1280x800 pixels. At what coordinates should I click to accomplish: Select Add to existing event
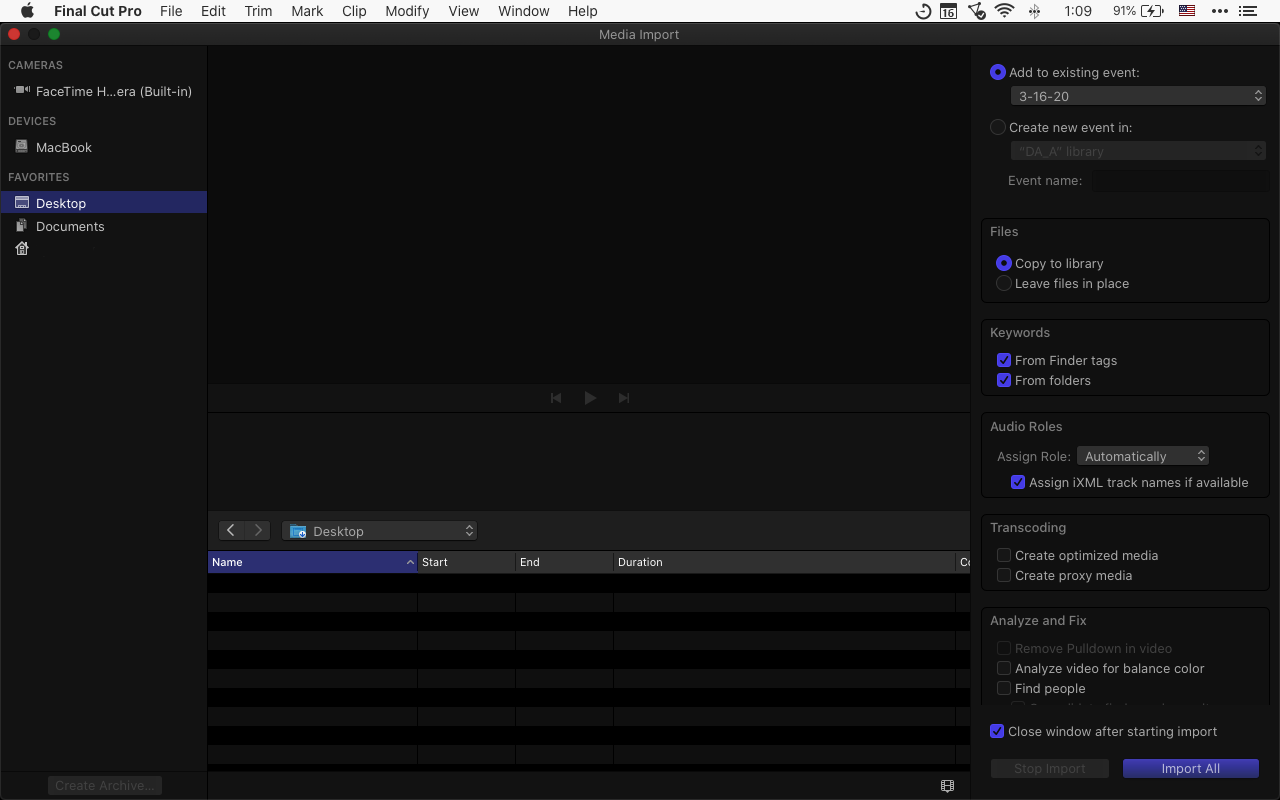point(997,72)
